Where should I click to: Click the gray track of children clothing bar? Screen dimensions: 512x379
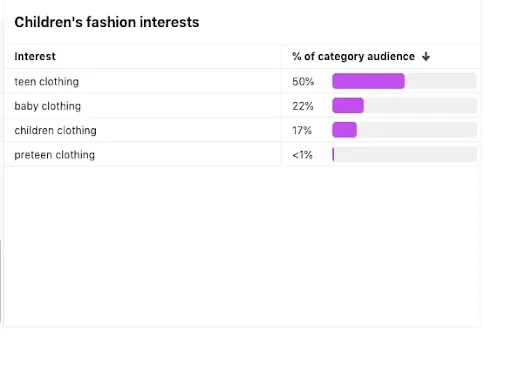[x=417, y=130]
